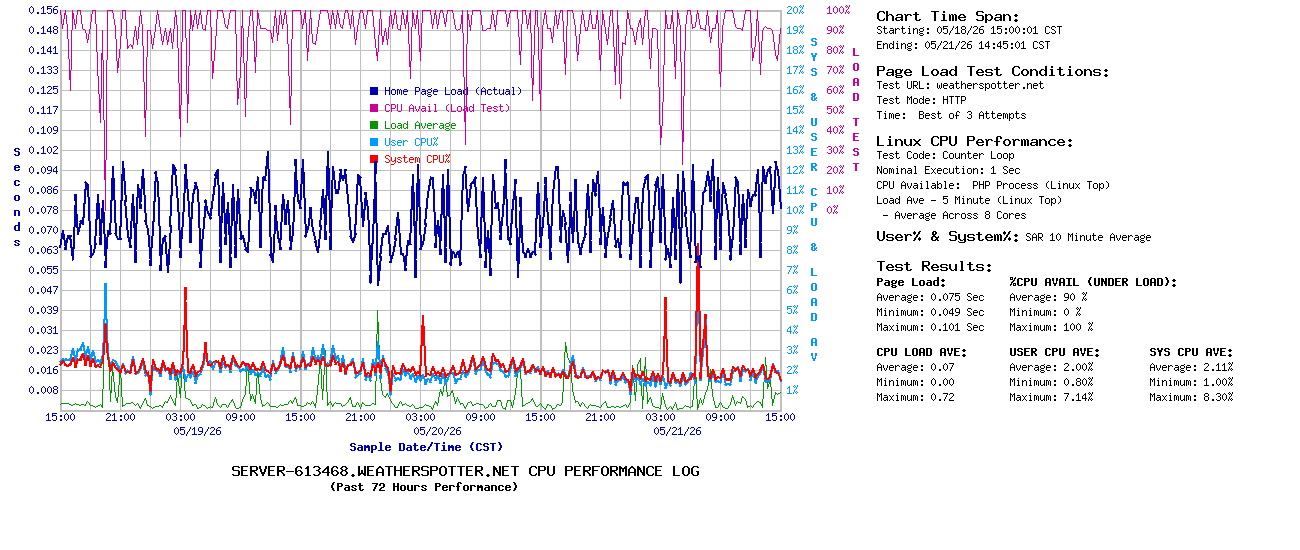This screenshot has width=1300, height=550.
Task: Click the light blue User CPU% legend swatch
Action: coord(374,142)
